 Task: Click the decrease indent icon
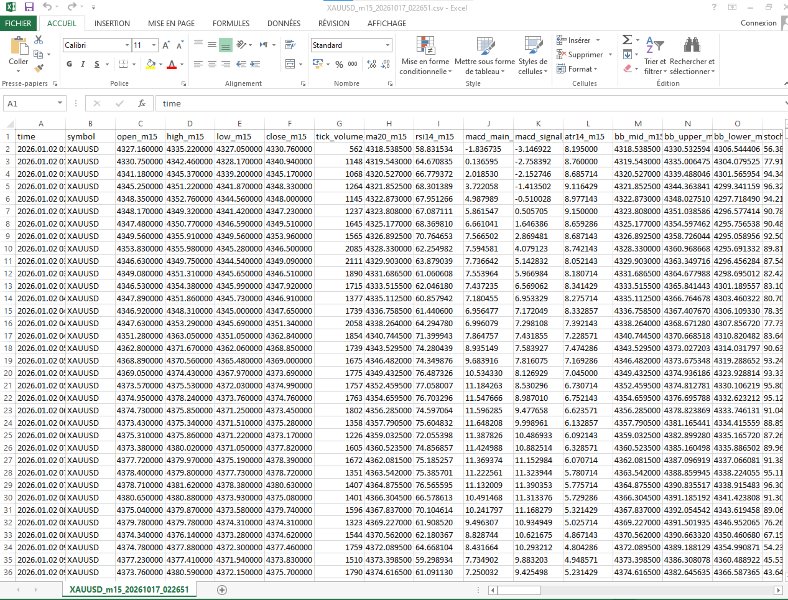coord(241,64)
